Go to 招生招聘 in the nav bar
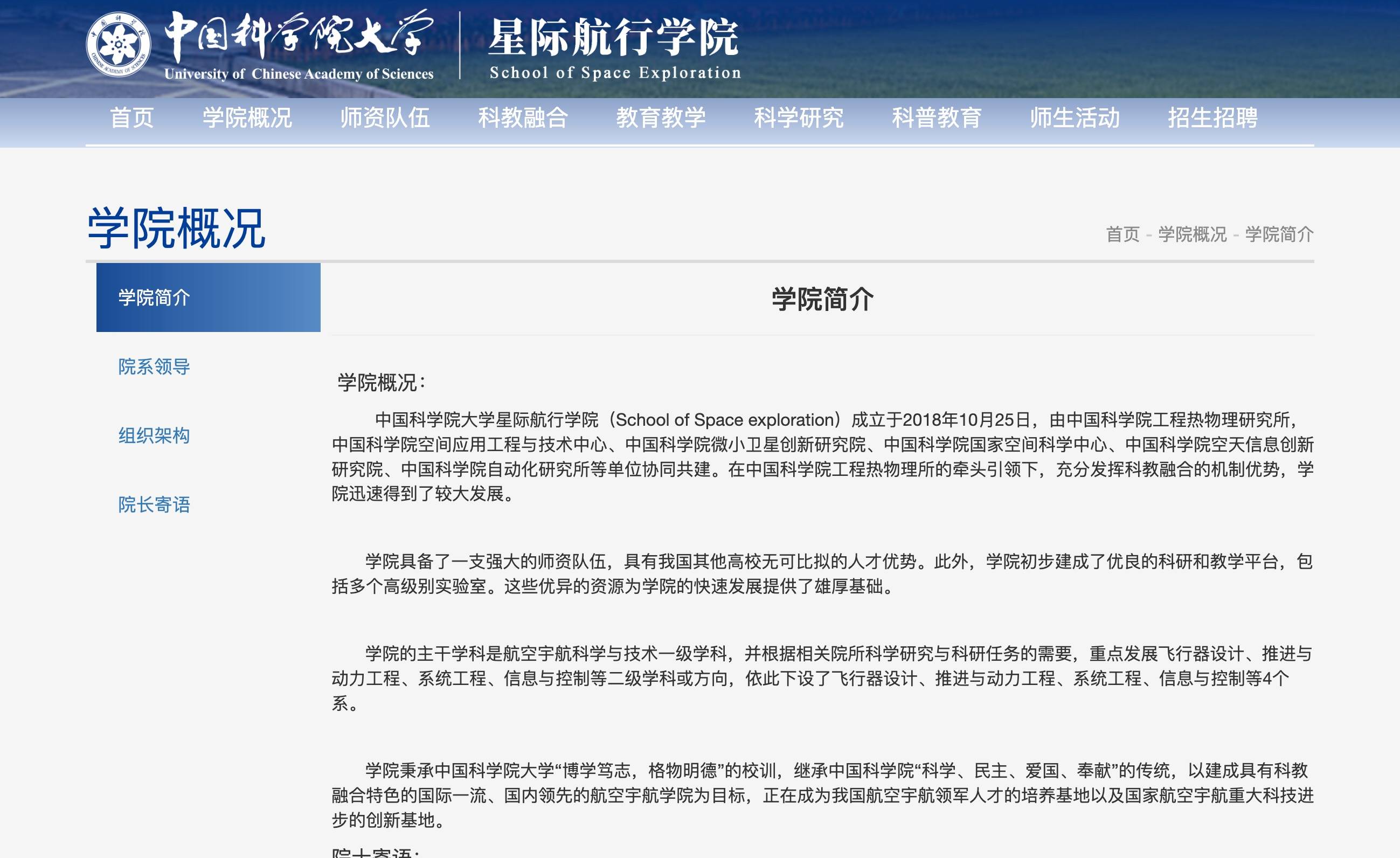Screen dimensions: 1400x858 [1212, 118]
